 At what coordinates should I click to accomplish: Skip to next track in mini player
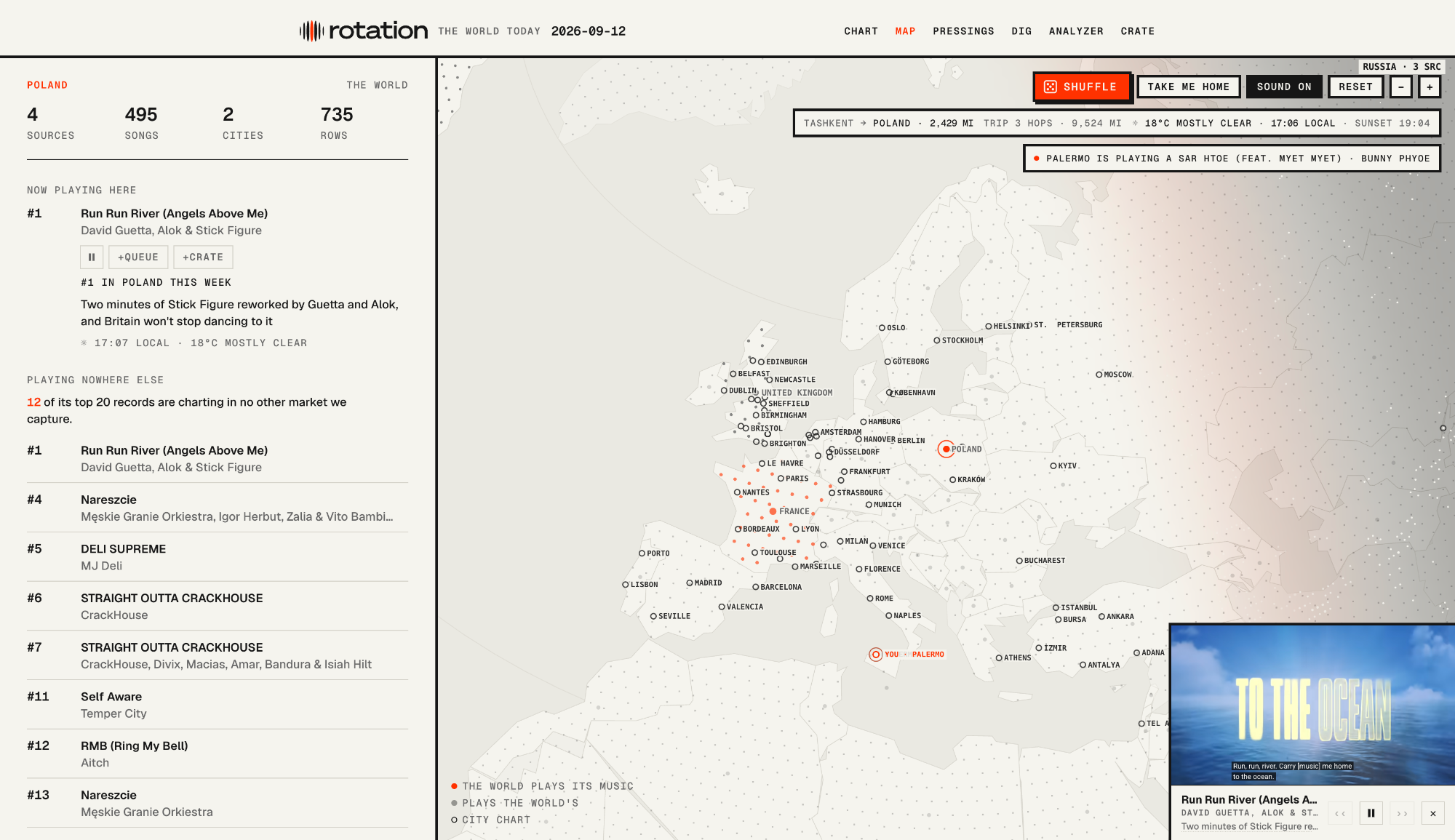(x=1402, y=813)
